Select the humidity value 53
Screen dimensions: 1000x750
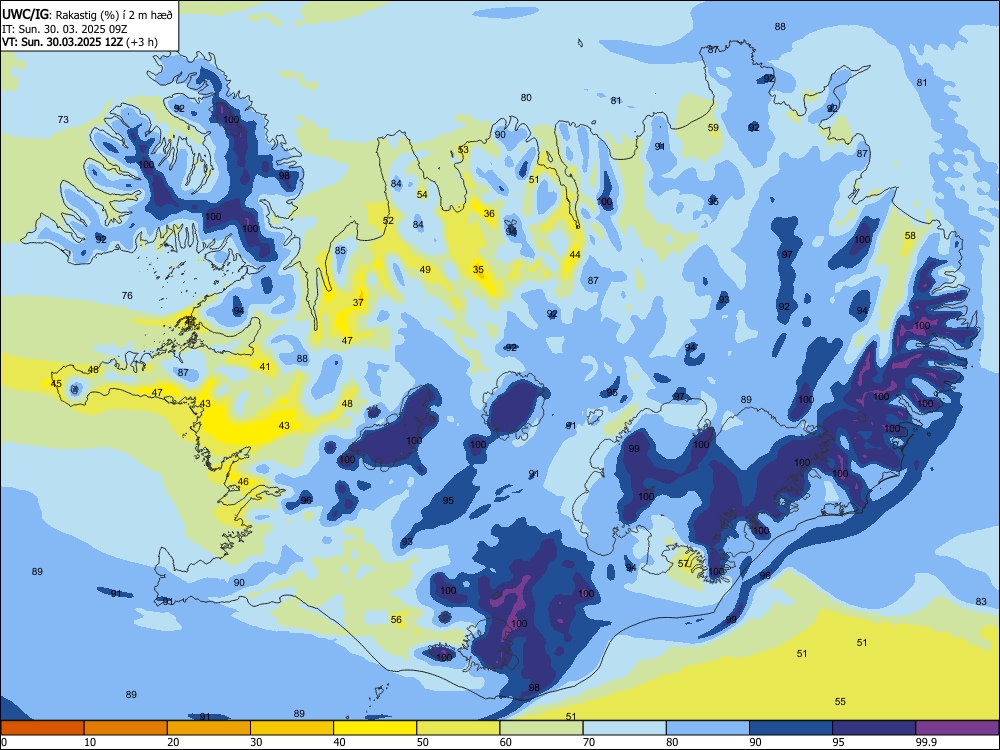tap(463, 150)
